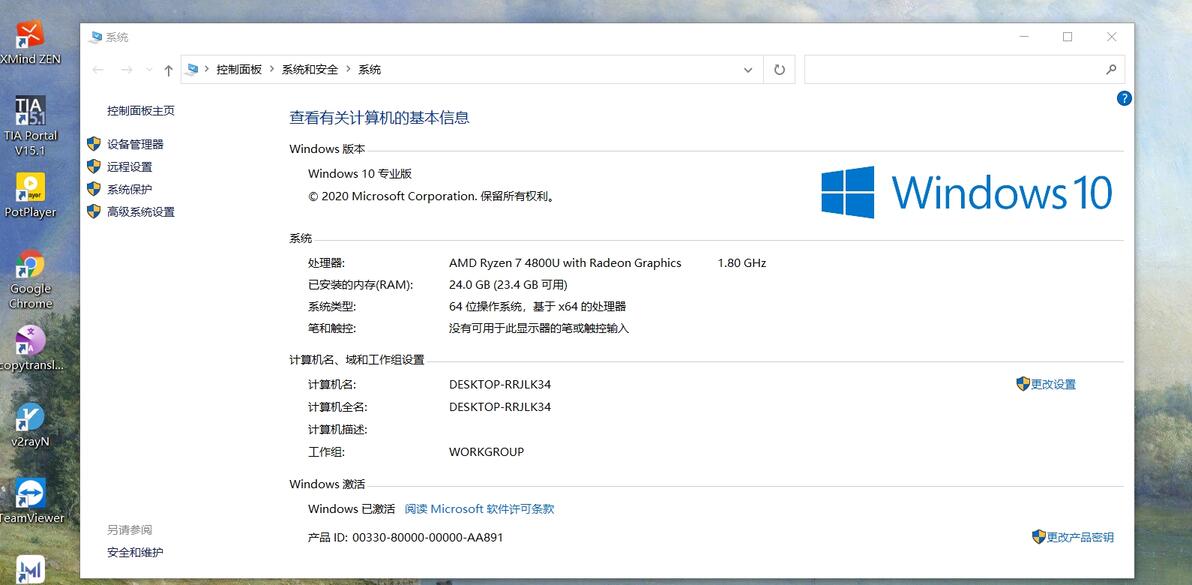Click the product ID 00330-80000-00000-AA891

click(427, 537)
